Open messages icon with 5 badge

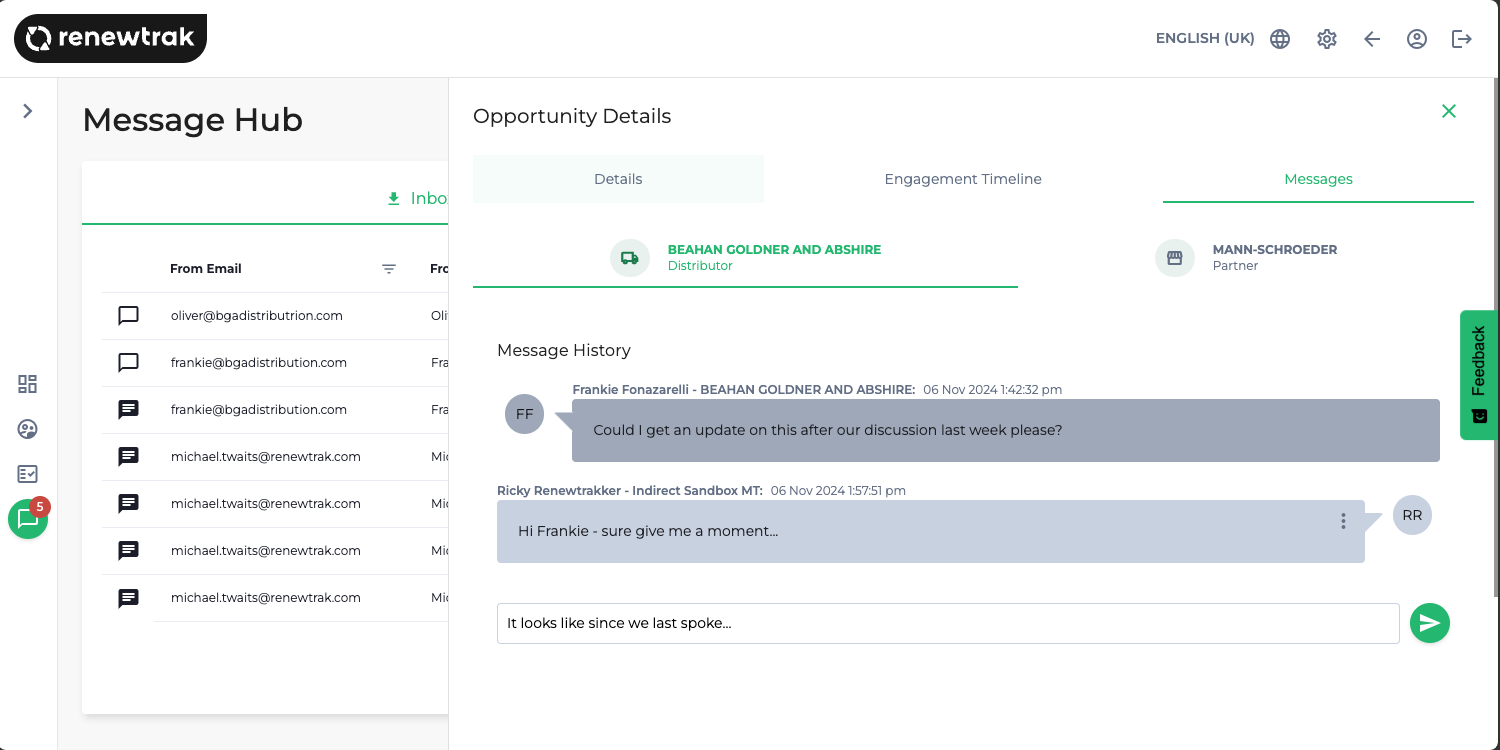28,519
